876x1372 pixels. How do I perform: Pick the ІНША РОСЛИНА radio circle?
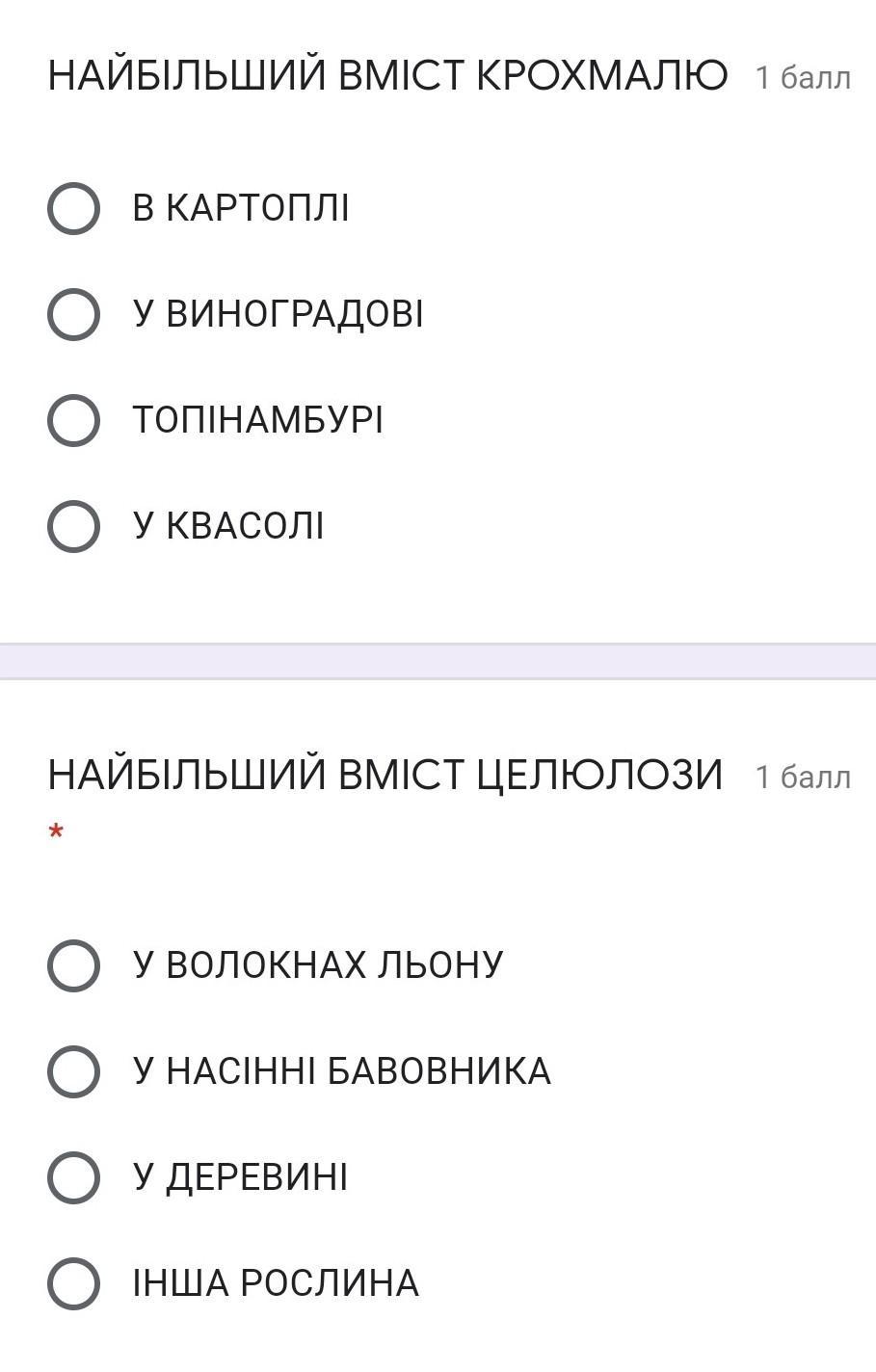(x=73, y=1283)
